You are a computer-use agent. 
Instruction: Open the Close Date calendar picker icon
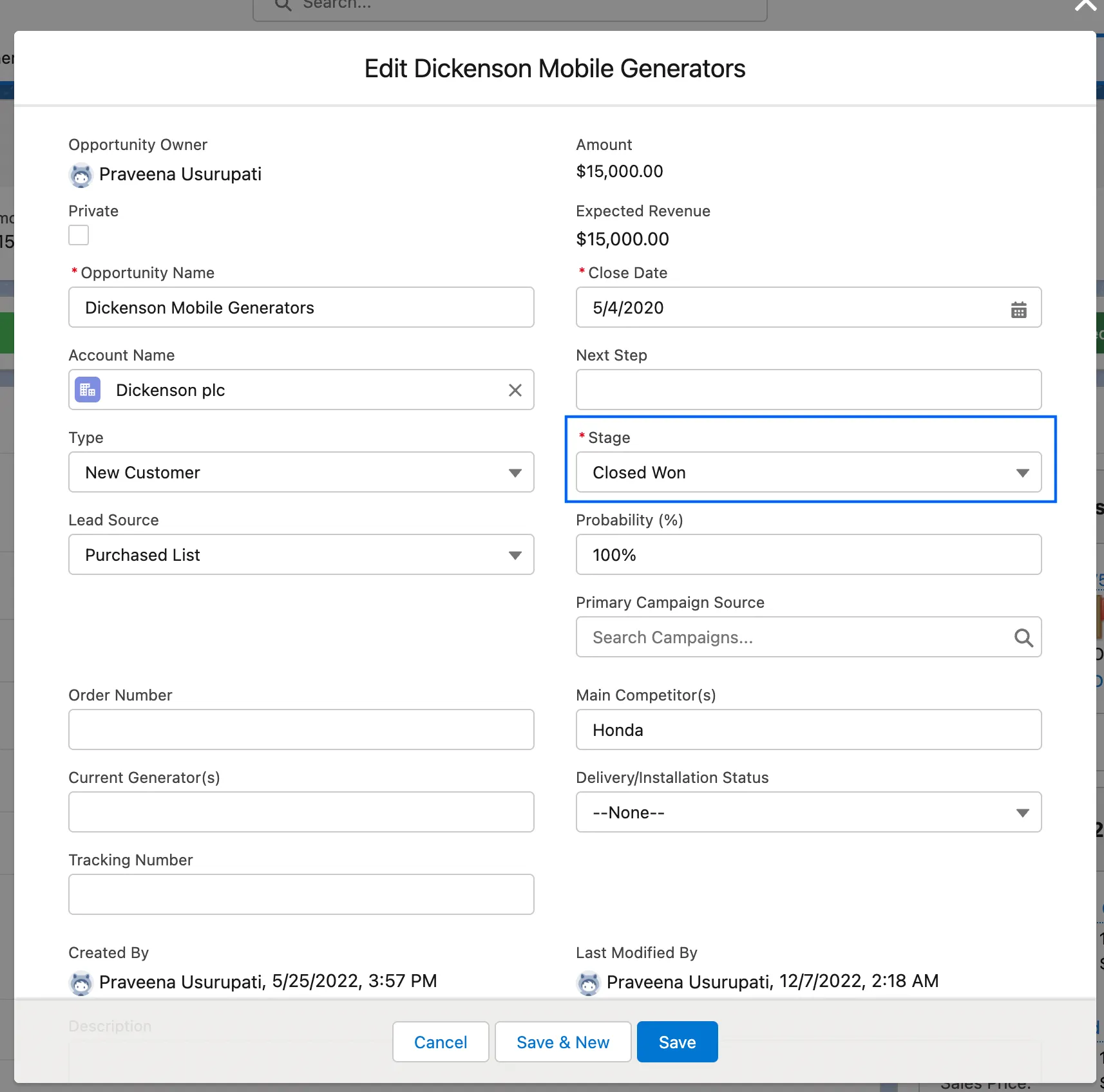(1018, 310)
